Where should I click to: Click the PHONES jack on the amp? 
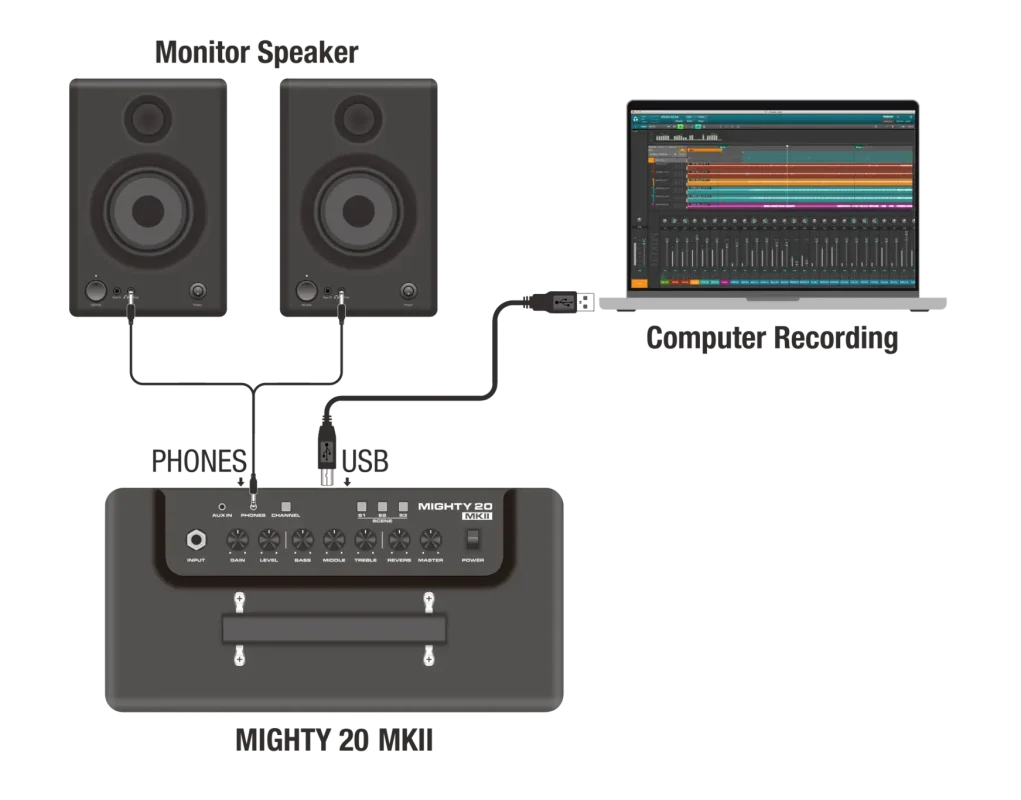coord(253,506)
